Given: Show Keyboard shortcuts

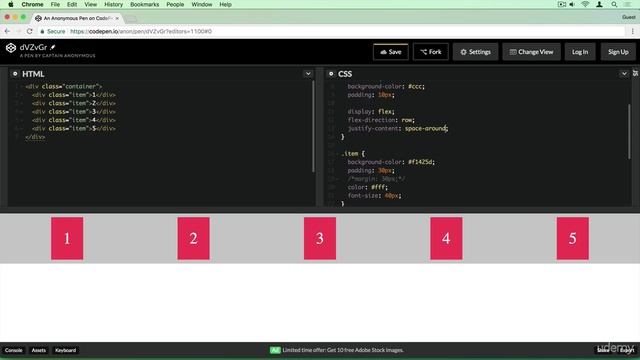Looking at the screenshot, I should (x=65, y=350).
